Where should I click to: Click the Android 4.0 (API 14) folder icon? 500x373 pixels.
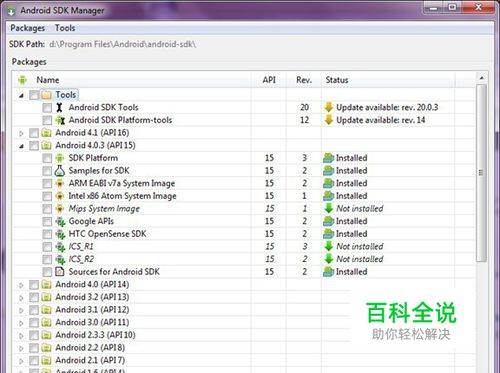pos(46,285)
